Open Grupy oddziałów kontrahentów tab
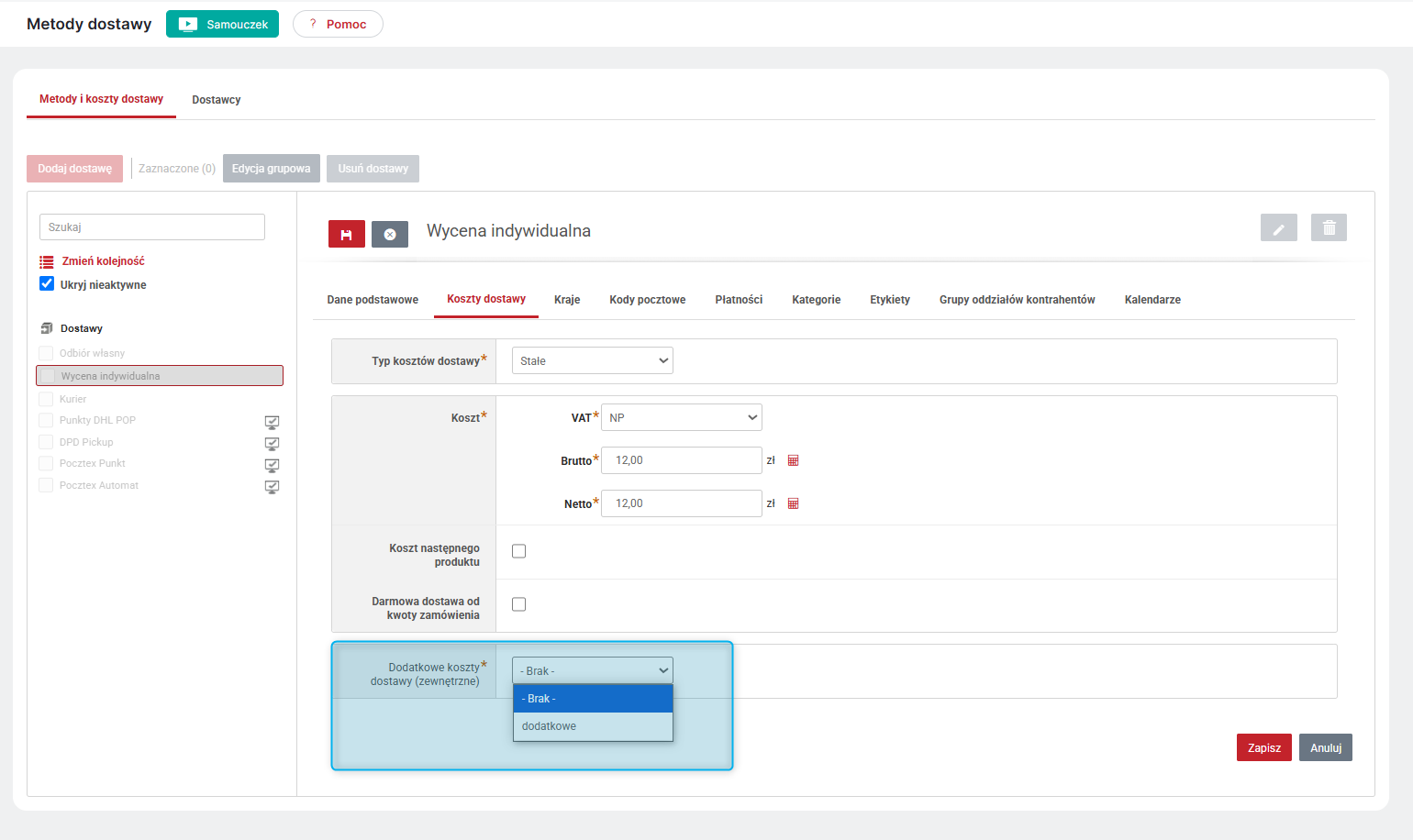 click(x=1018, y=300)
